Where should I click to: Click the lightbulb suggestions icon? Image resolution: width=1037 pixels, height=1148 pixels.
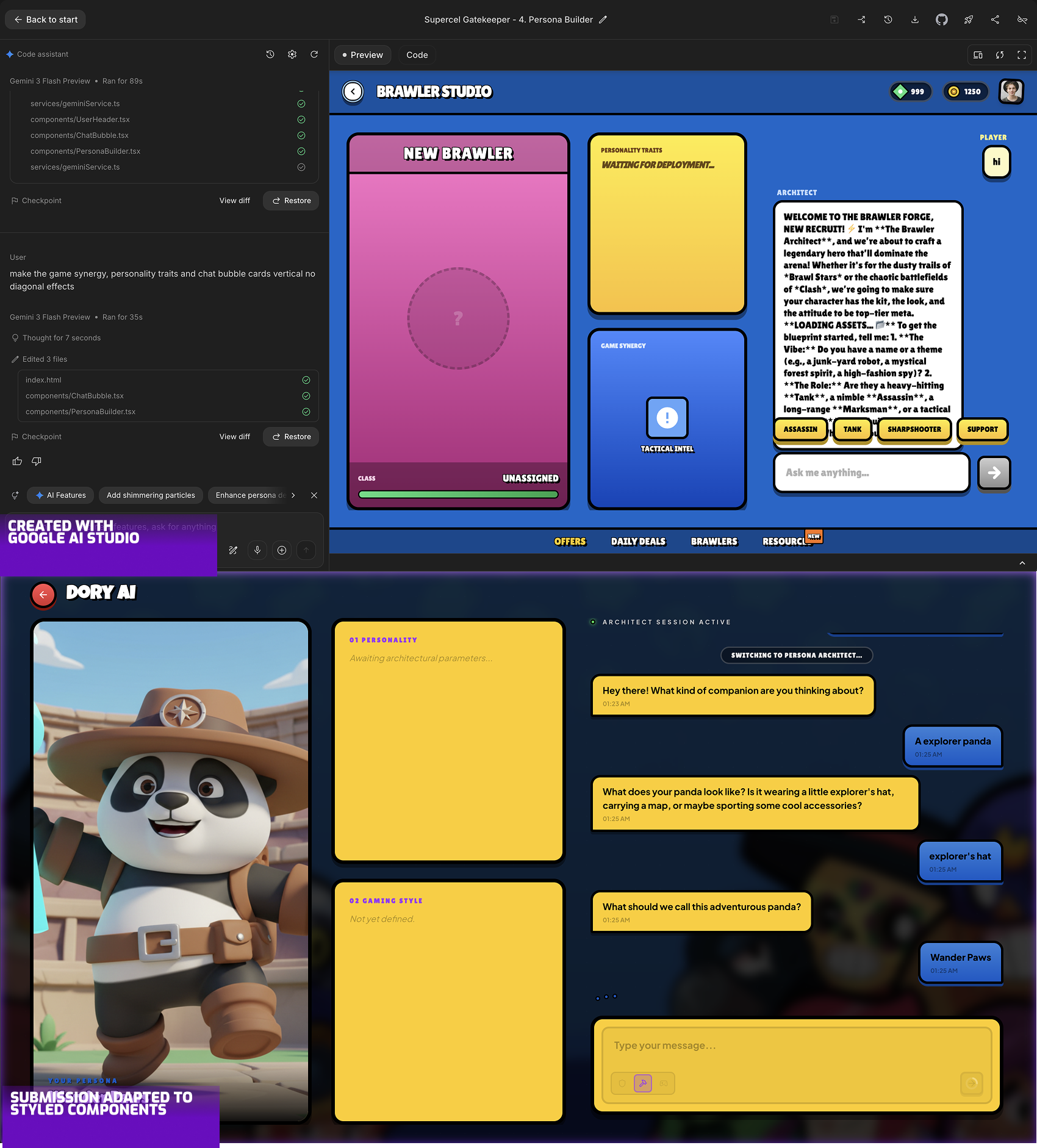(x=15, y=495)
